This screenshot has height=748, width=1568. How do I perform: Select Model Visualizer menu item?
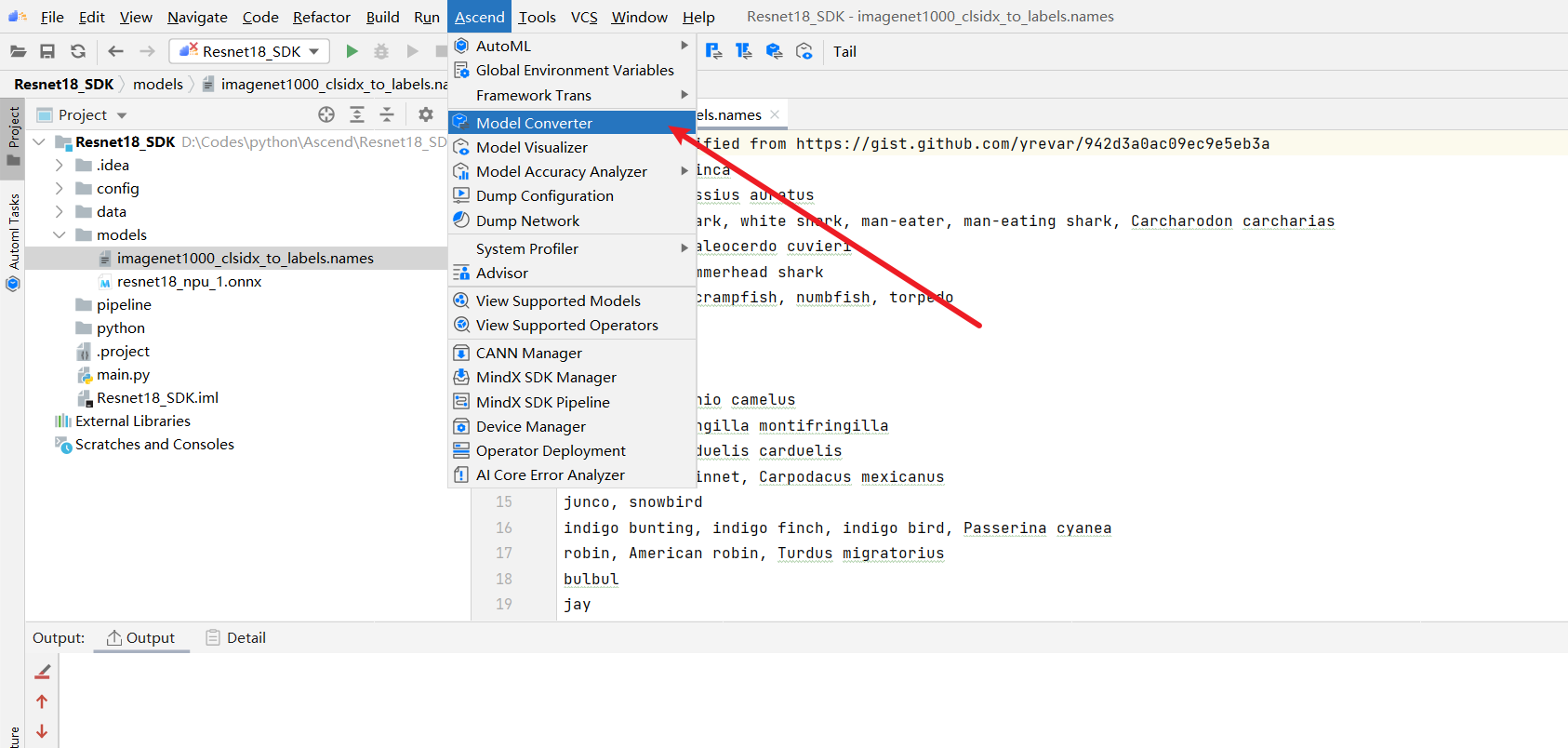(572, 147)
